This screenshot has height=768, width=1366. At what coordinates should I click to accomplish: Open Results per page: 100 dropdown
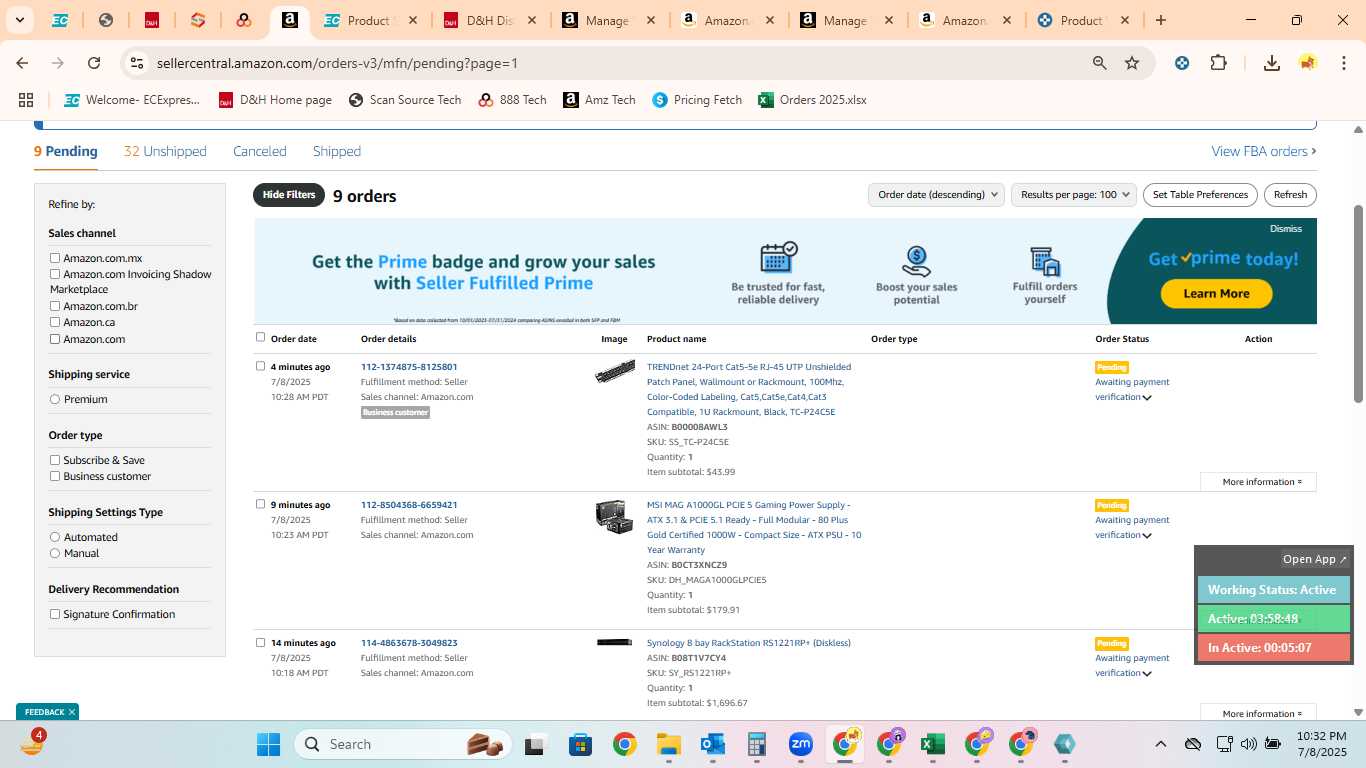[x=1074, y=195]
